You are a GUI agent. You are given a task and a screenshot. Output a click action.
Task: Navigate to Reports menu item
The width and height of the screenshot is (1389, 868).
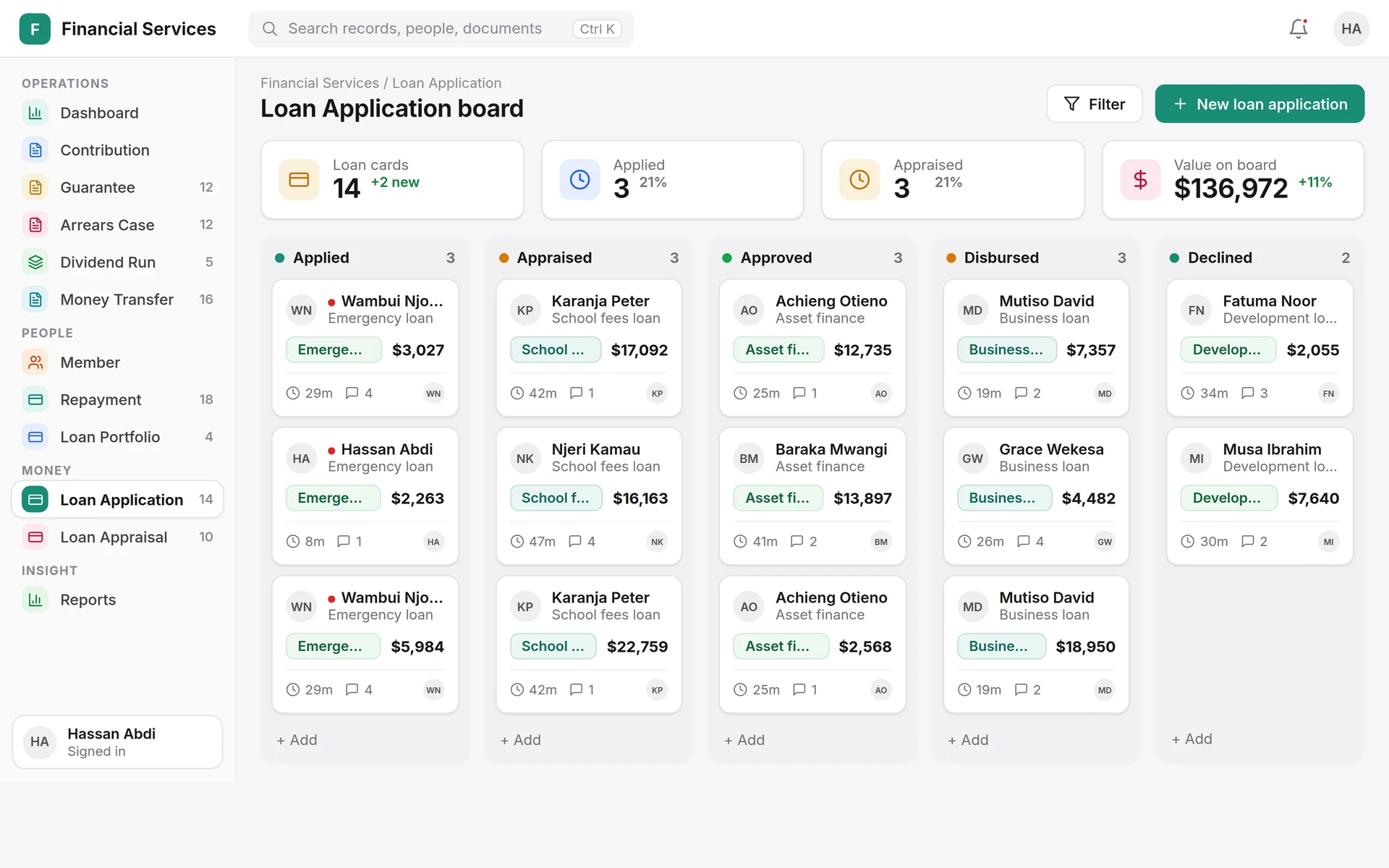point(118,600)
